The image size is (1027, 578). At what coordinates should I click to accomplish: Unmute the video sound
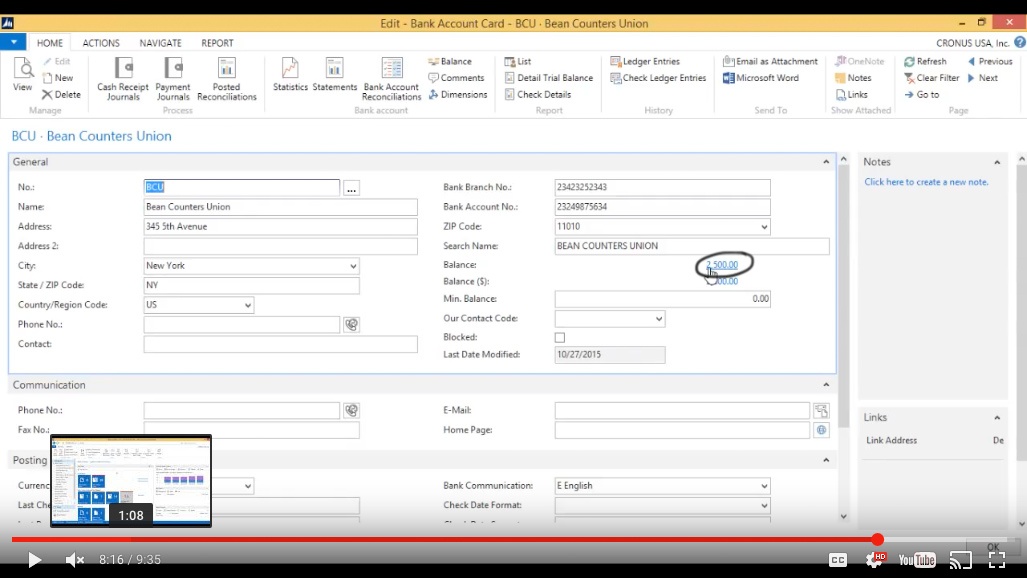[75, 560]
